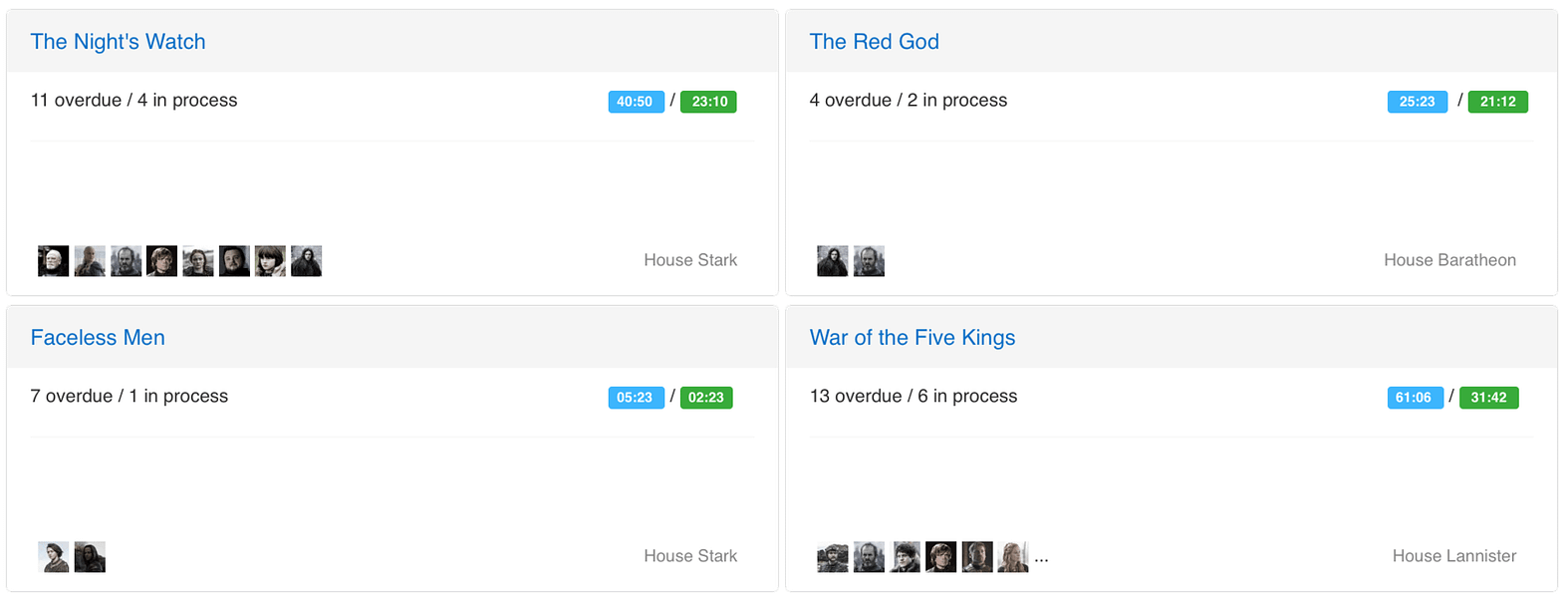Expand more members ellipsis in War of the Five Kings
The height and width of the screenshot is (598, 1568).
click(x=1041, y=558)
